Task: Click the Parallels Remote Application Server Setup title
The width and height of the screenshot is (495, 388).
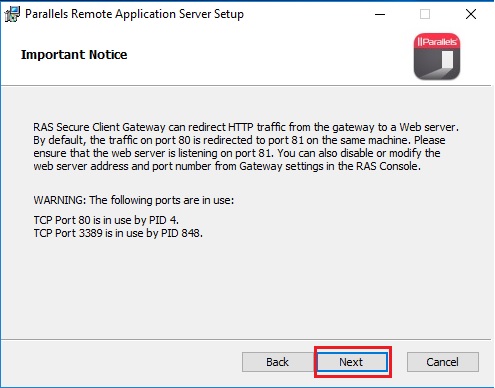Action: 134,14
